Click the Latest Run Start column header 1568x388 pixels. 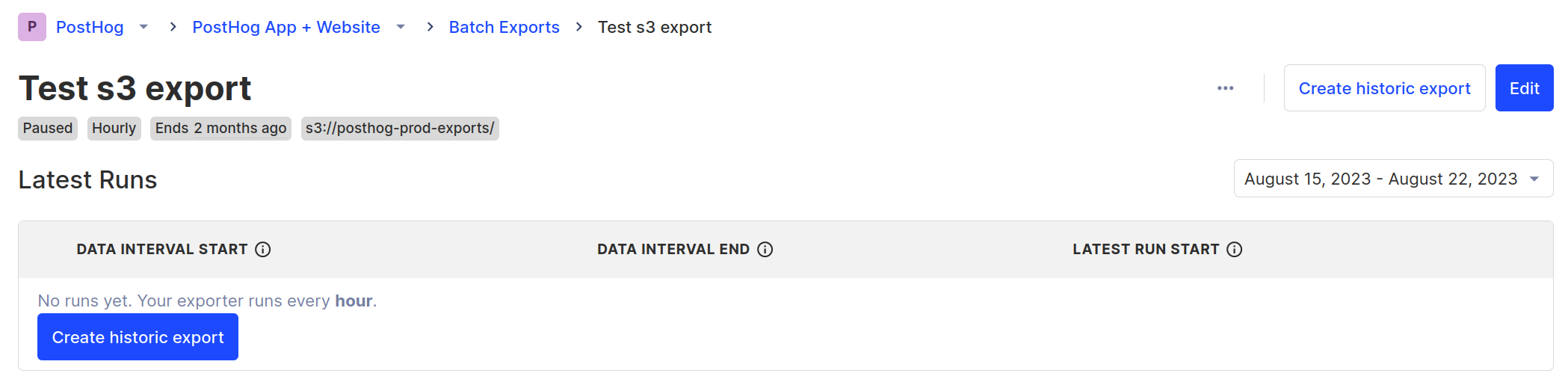pos(1145,250)
